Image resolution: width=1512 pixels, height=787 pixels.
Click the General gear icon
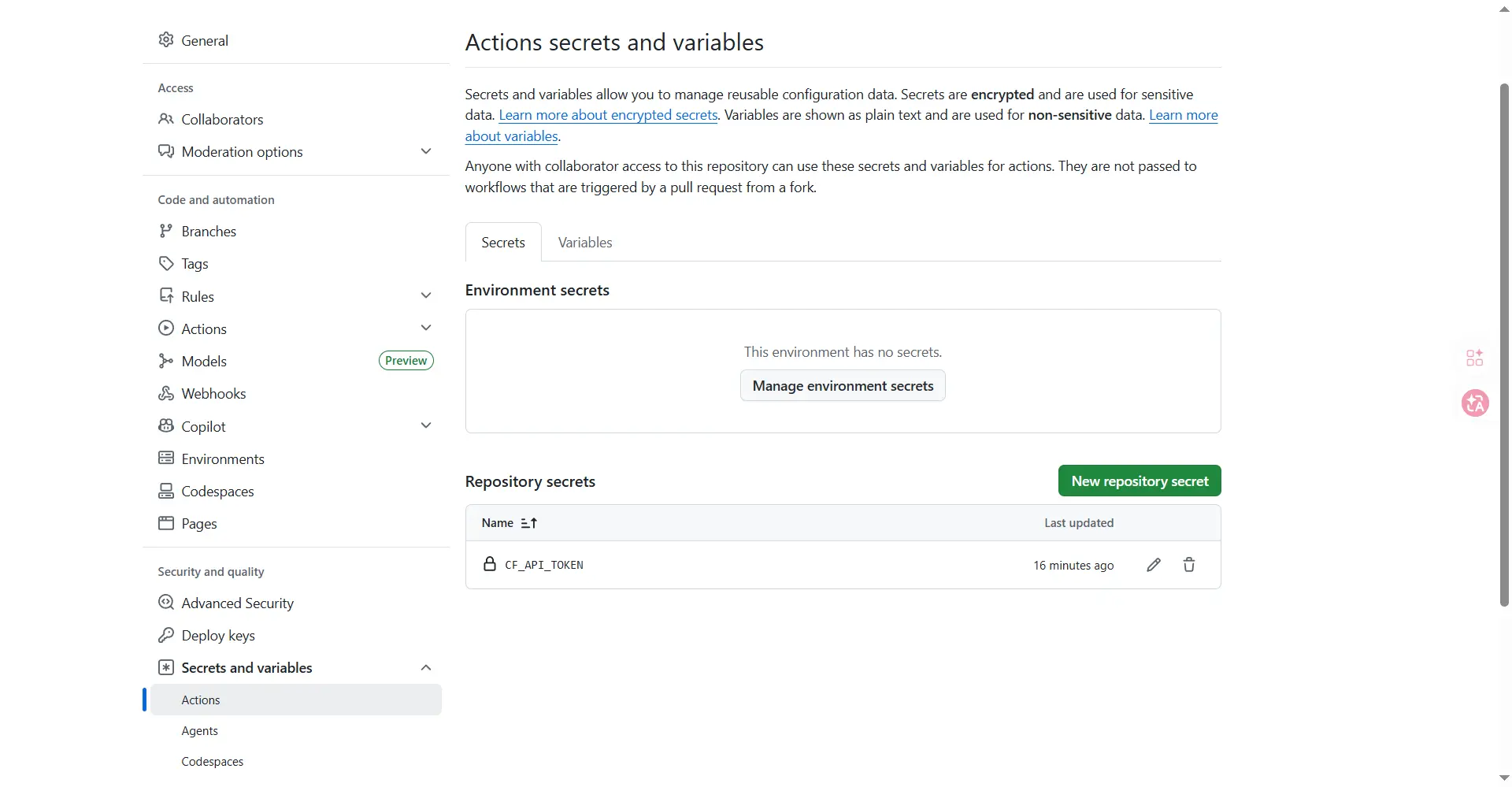click(165, 40)
